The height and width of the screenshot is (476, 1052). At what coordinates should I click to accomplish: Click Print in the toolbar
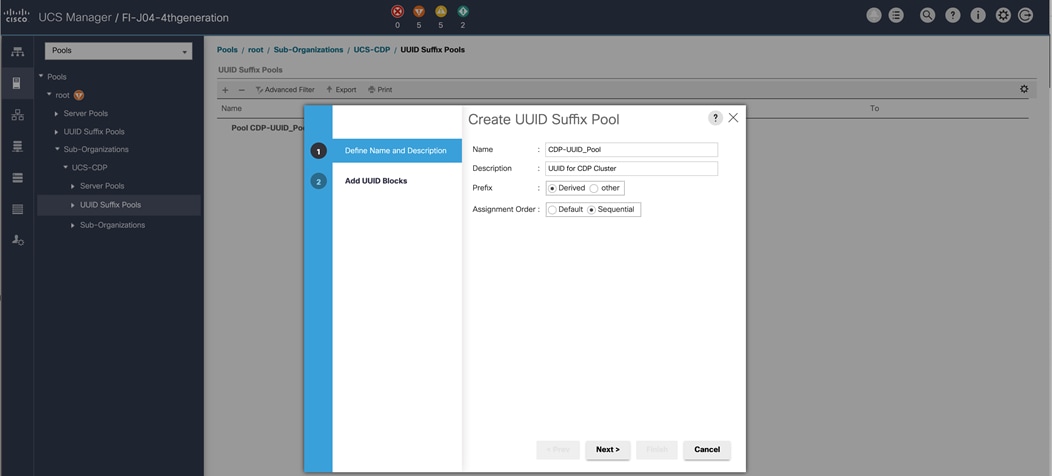[x=380, y=90]
